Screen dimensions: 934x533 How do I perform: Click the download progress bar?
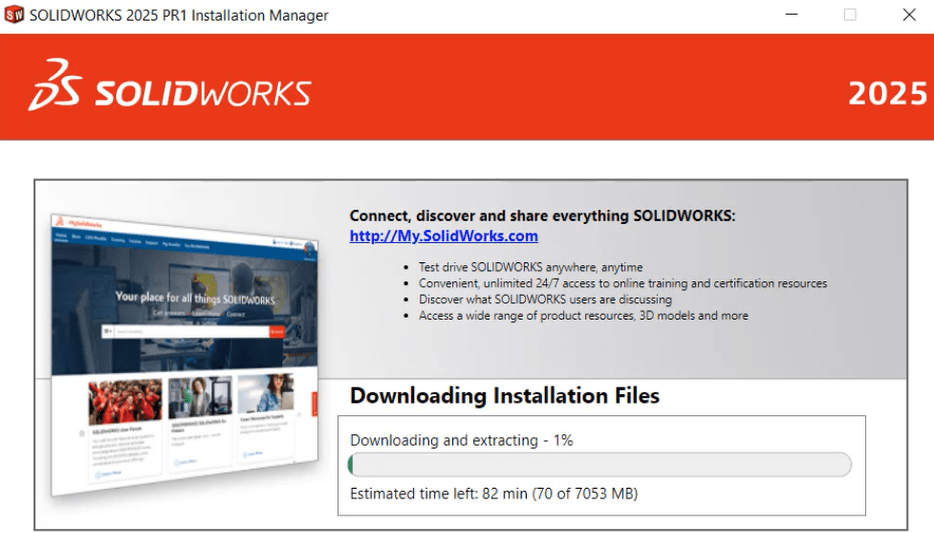pyautogui.click(x=599, y=465)
